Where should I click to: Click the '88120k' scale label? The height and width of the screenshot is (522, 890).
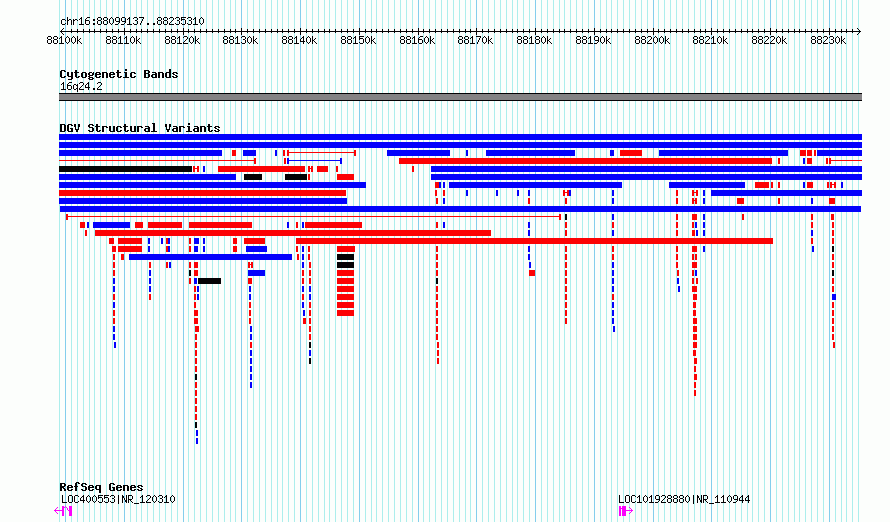point(182,41)
